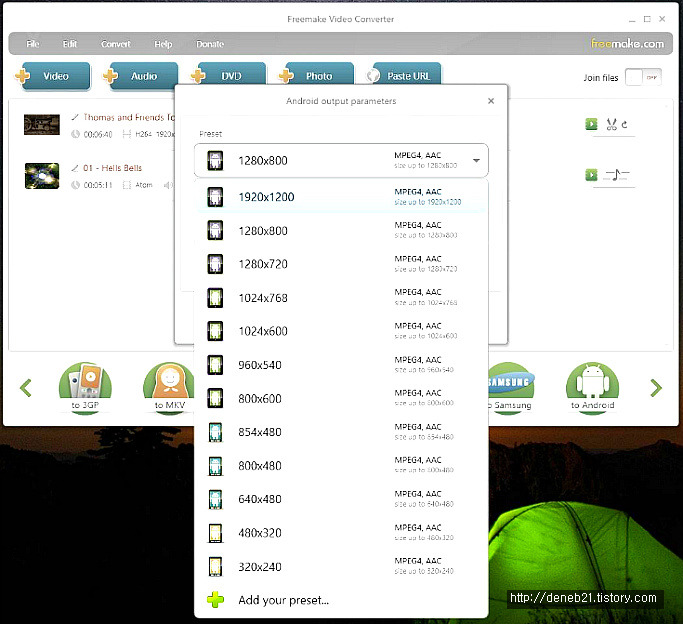This screenshot has height=624, width=683.
Task: Convert to Android format
Action: pyautogui.click(x=592, y=387)
